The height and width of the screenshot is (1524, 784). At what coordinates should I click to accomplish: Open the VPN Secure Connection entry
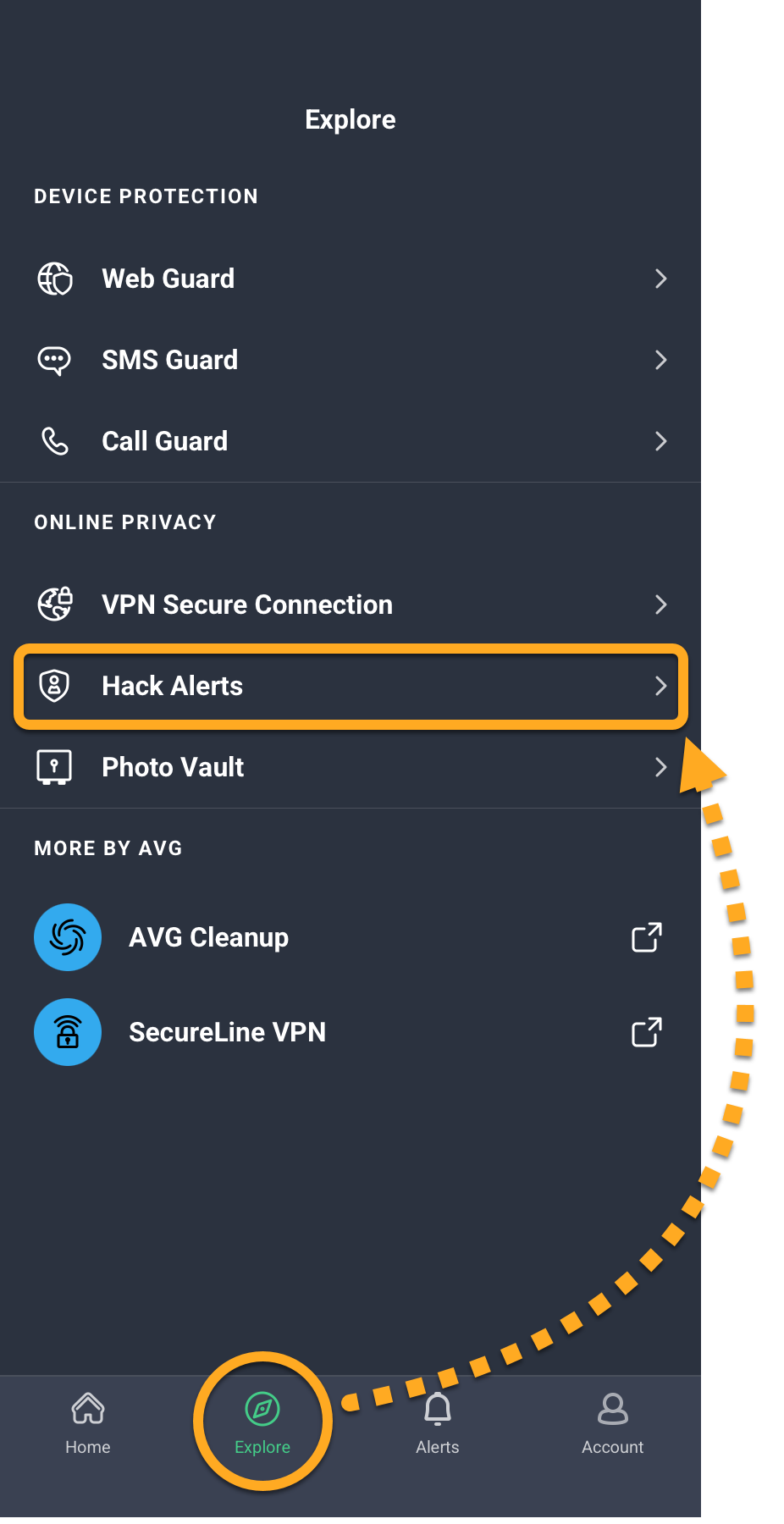point(351,605)
